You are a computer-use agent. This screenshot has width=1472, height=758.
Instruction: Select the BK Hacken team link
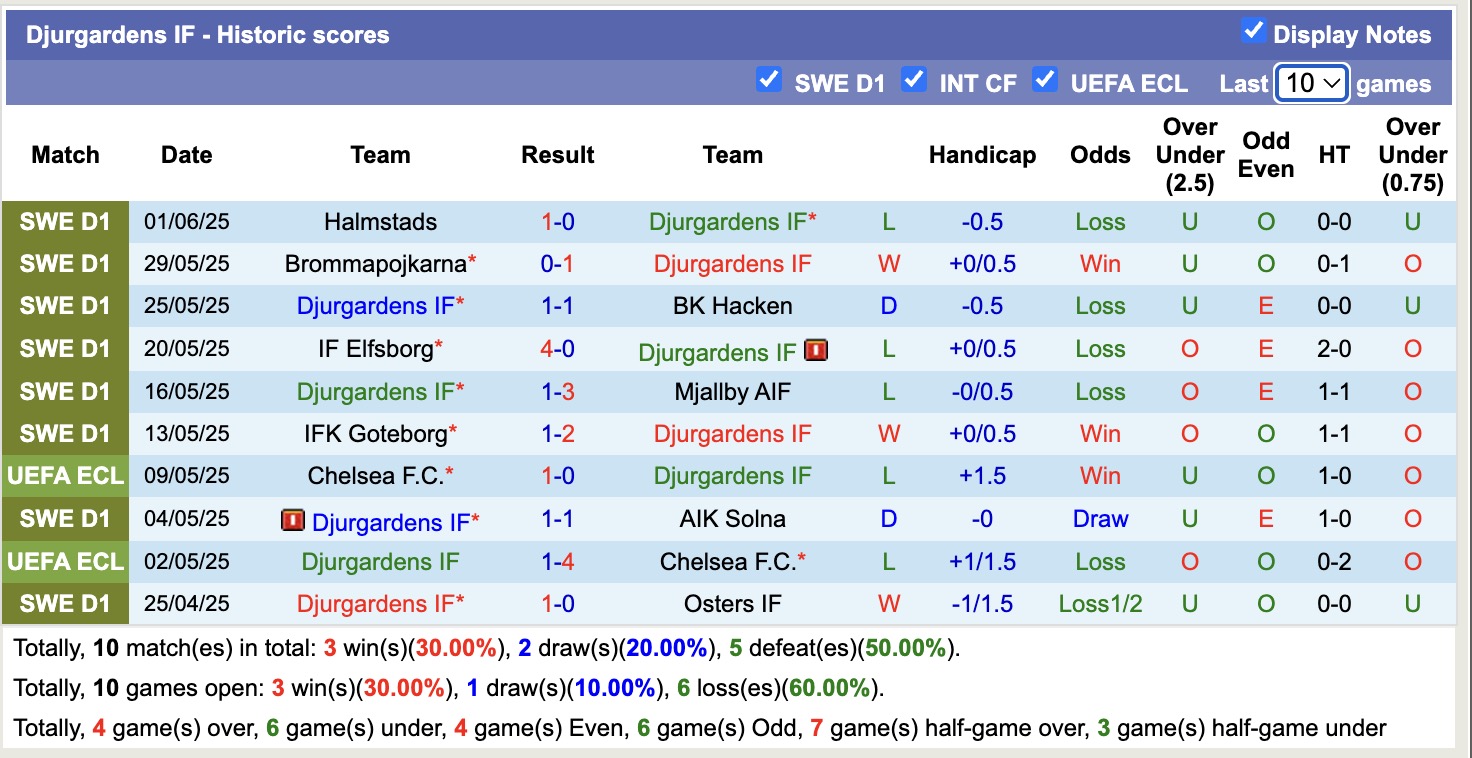pos(732,306)
